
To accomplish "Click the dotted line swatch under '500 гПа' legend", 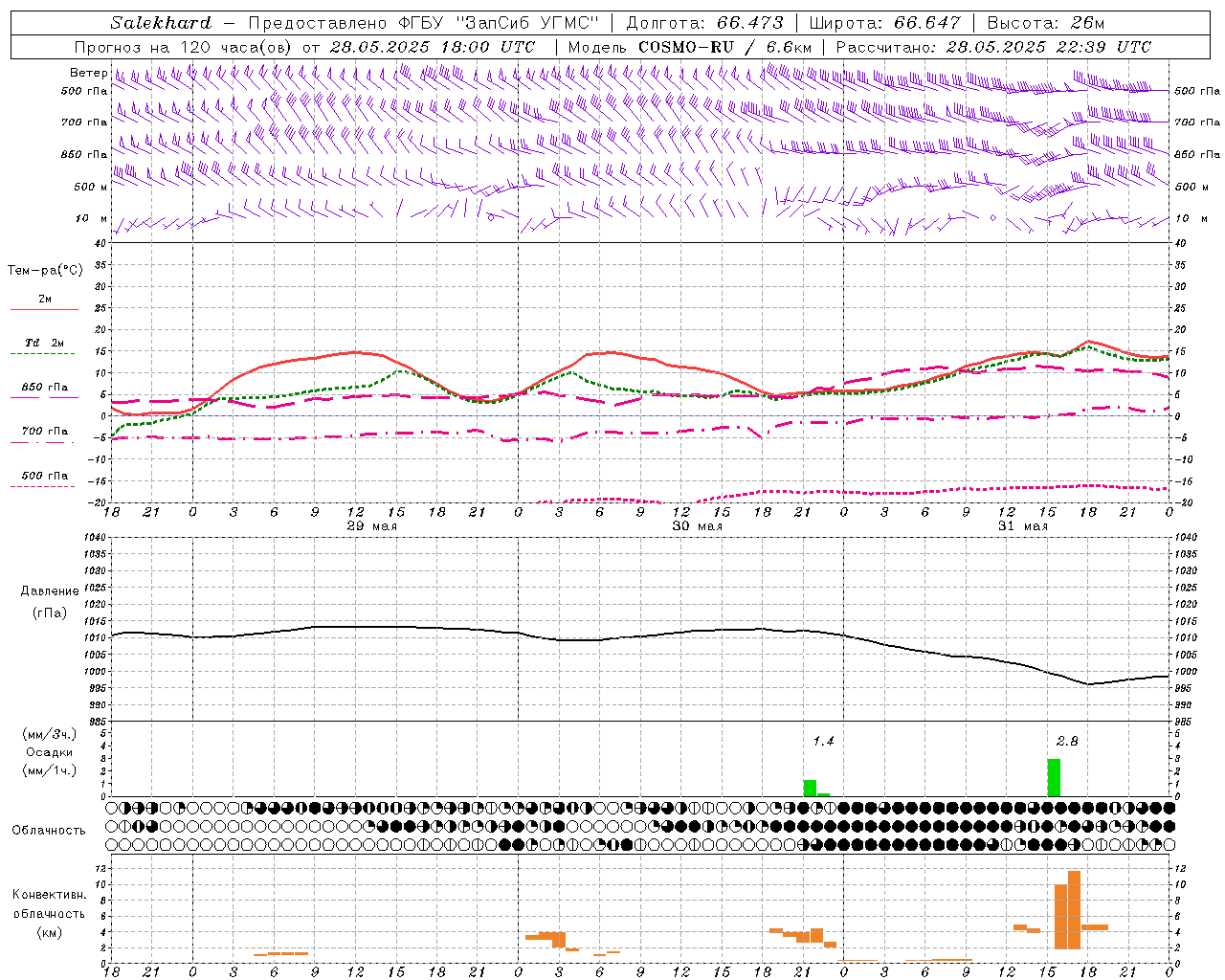I will tap(43, 487).
